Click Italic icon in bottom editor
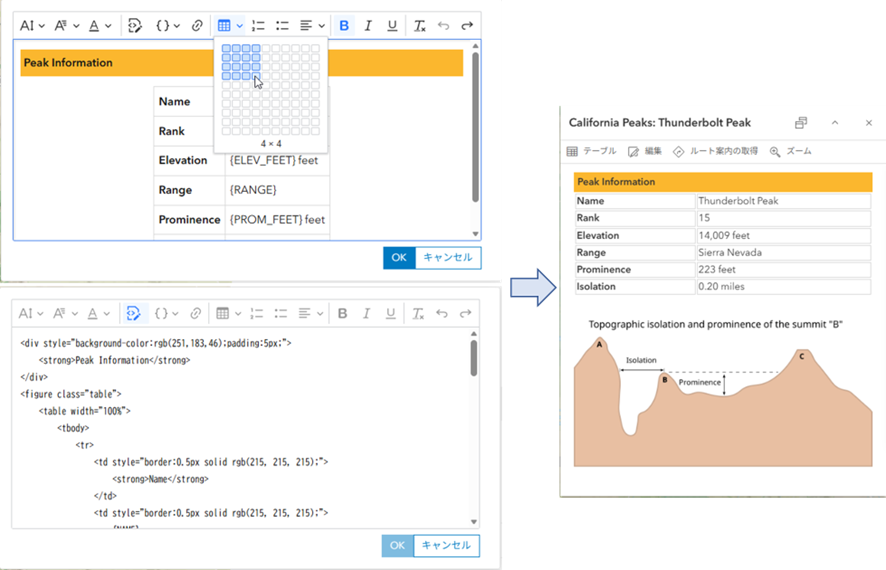This screenshot has height=570, width=886. (x=366, y=314)
